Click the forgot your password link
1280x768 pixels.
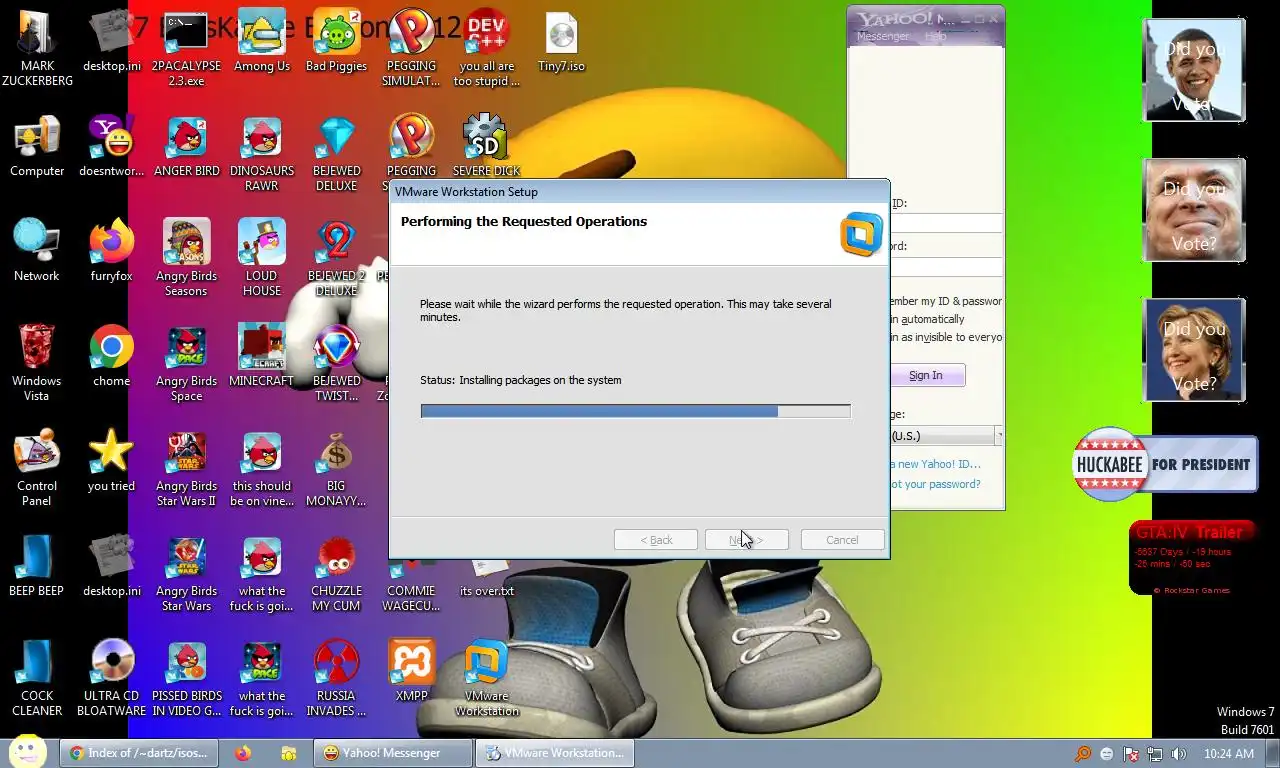935,484
